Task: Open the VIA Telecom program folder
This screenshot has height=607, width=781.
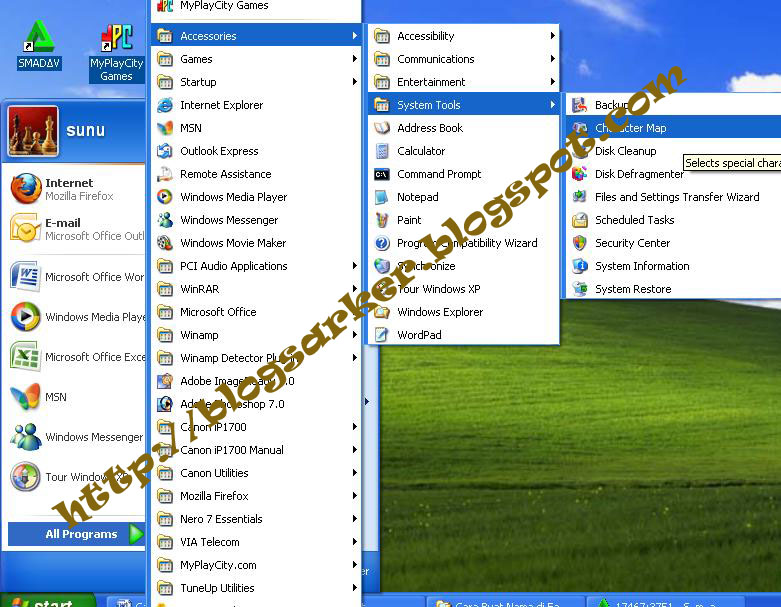Action: 256,542
